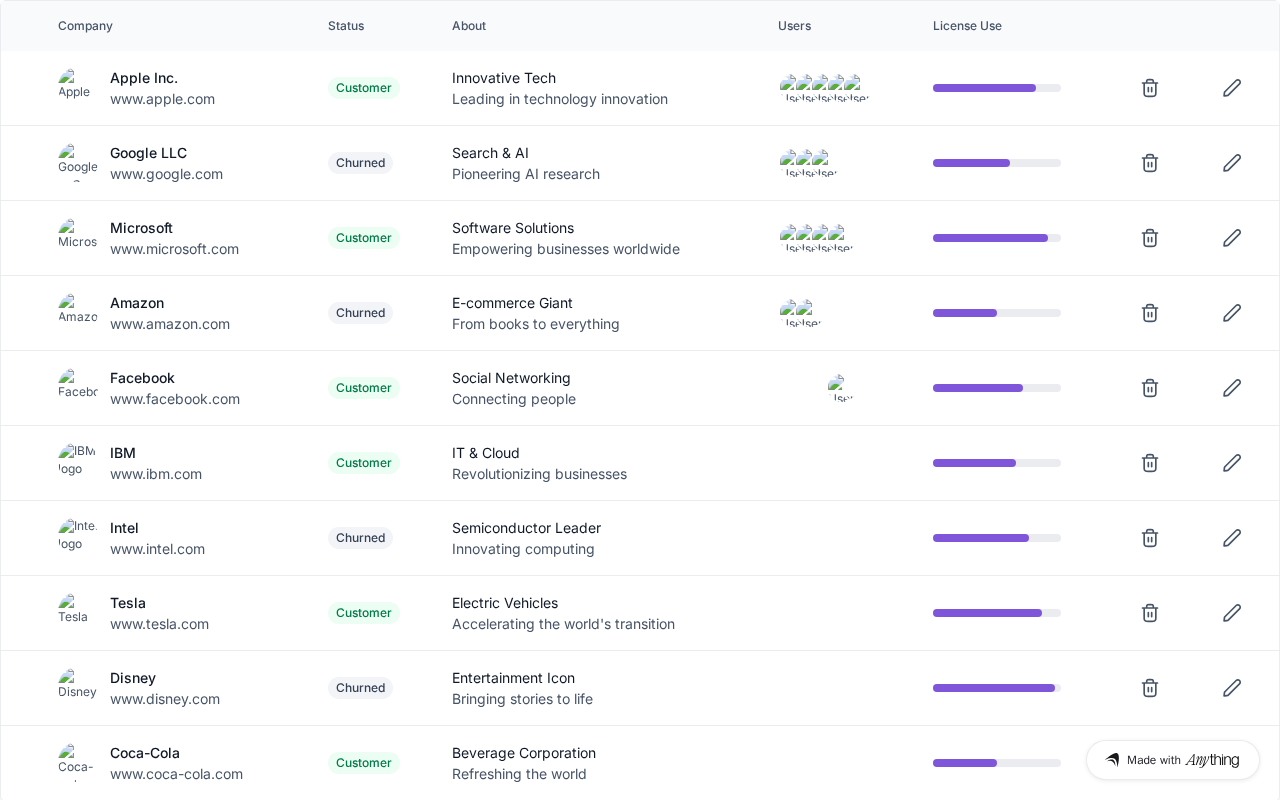Sort by the Status column header

(x=346, y=26)
